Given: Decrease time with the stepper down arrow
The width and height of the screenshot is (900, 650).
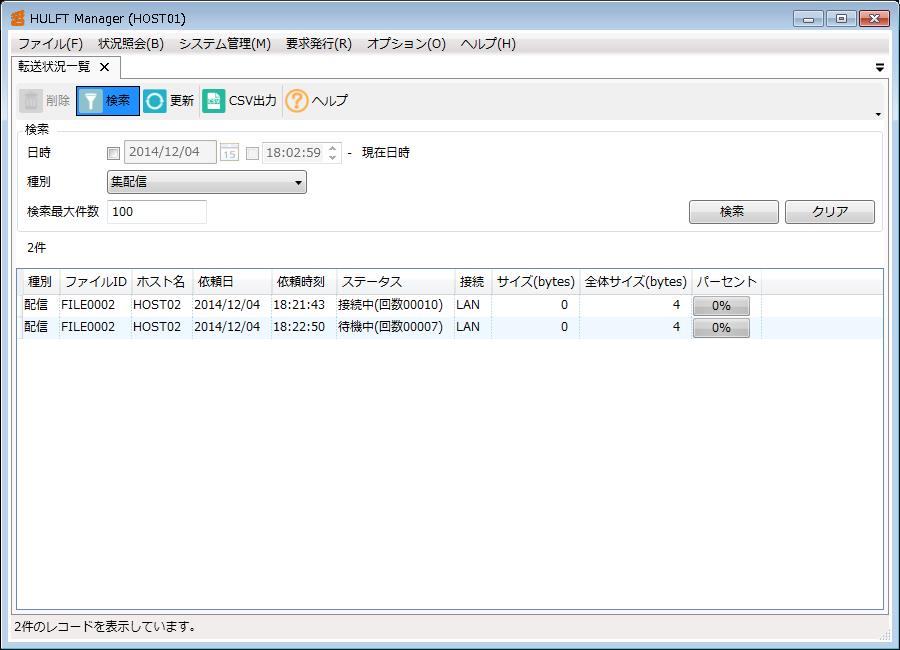Looking at the screenshot, I should point(332,158).
